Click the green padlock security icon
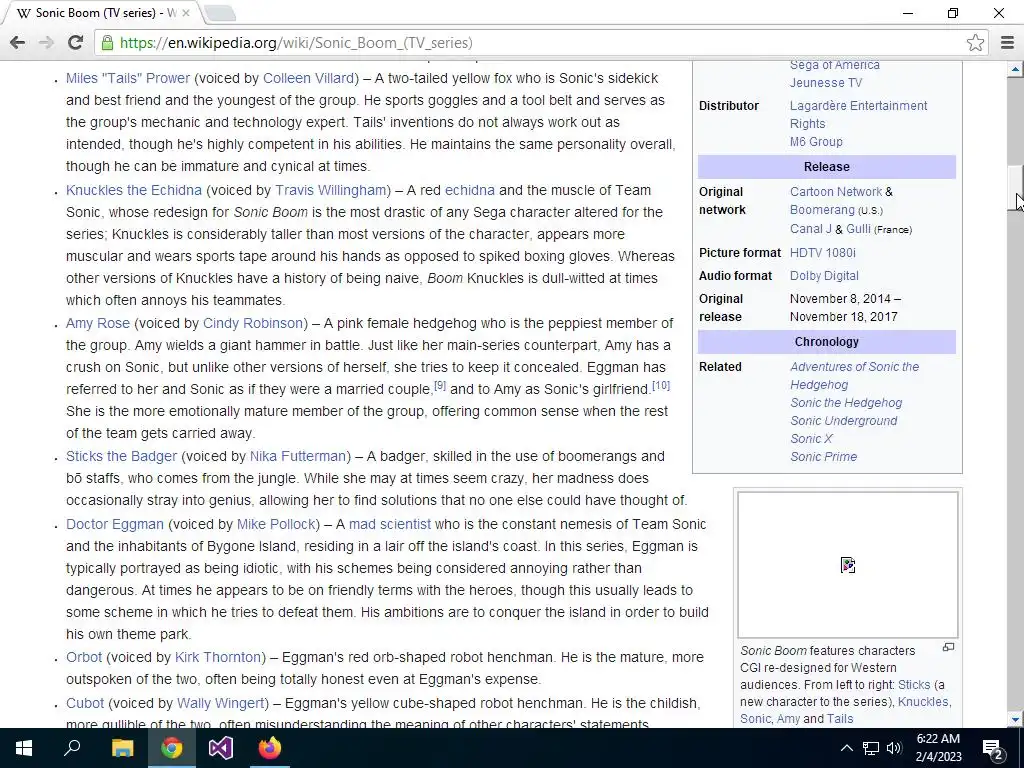Image resolution: width=1024 pixels, height=768 pixels. click(106, 43)
